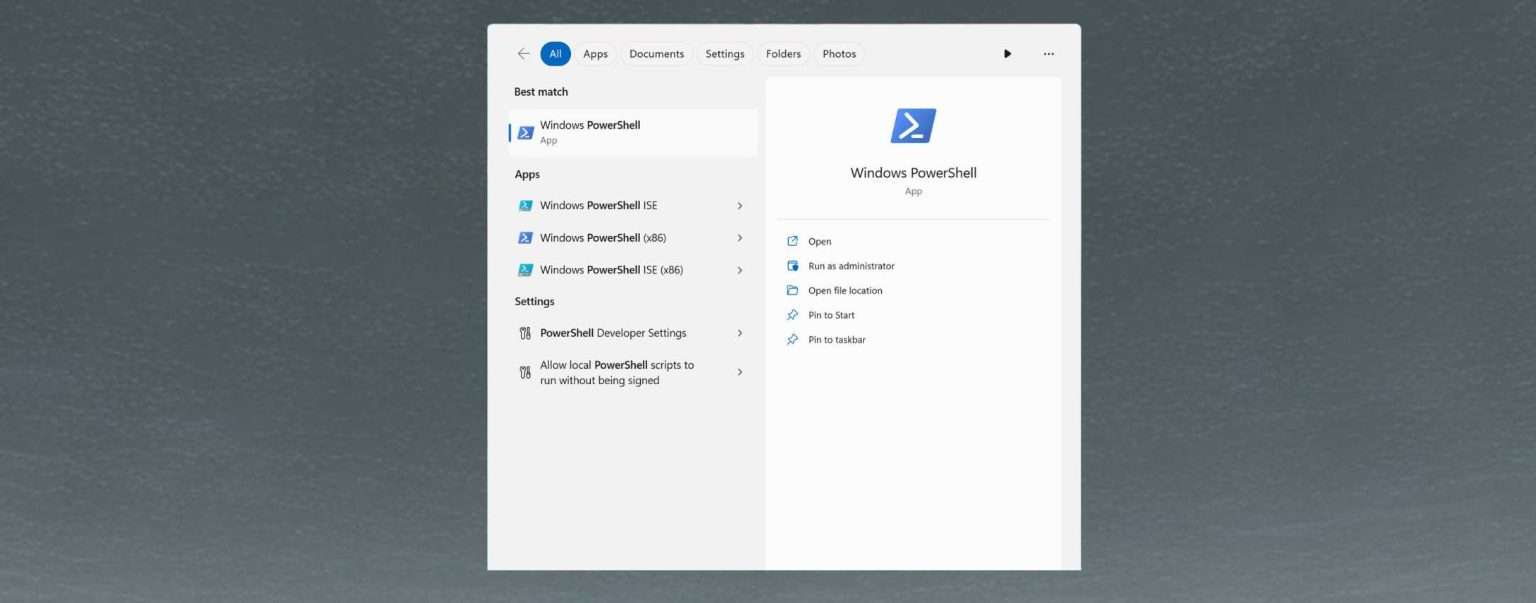The width and height of the screenshot is (1536, 603).
Task: Switch to the Settings filter tab
Action: (x=725, y=54)
